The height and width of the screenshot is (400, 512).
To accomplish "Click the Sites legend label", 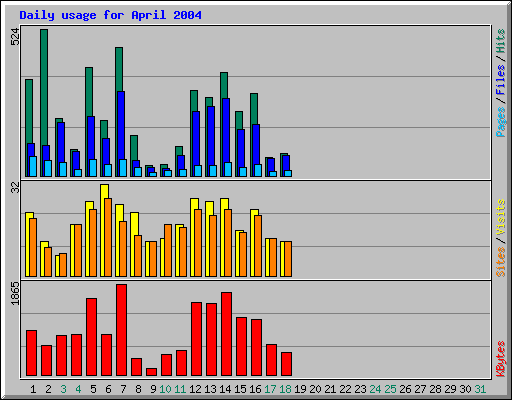I will [x=500, y=262].
